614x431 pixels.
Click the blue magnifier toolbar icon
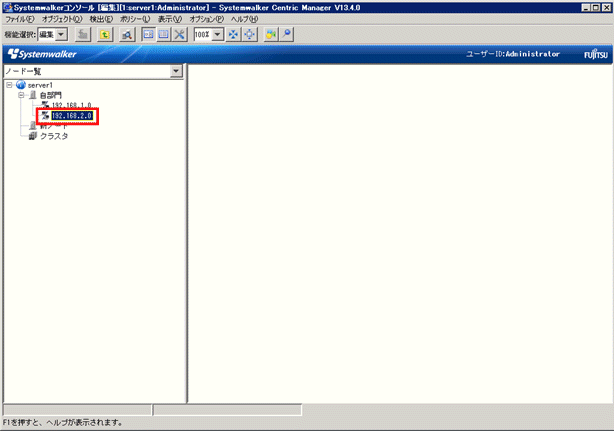coord(287,34)
